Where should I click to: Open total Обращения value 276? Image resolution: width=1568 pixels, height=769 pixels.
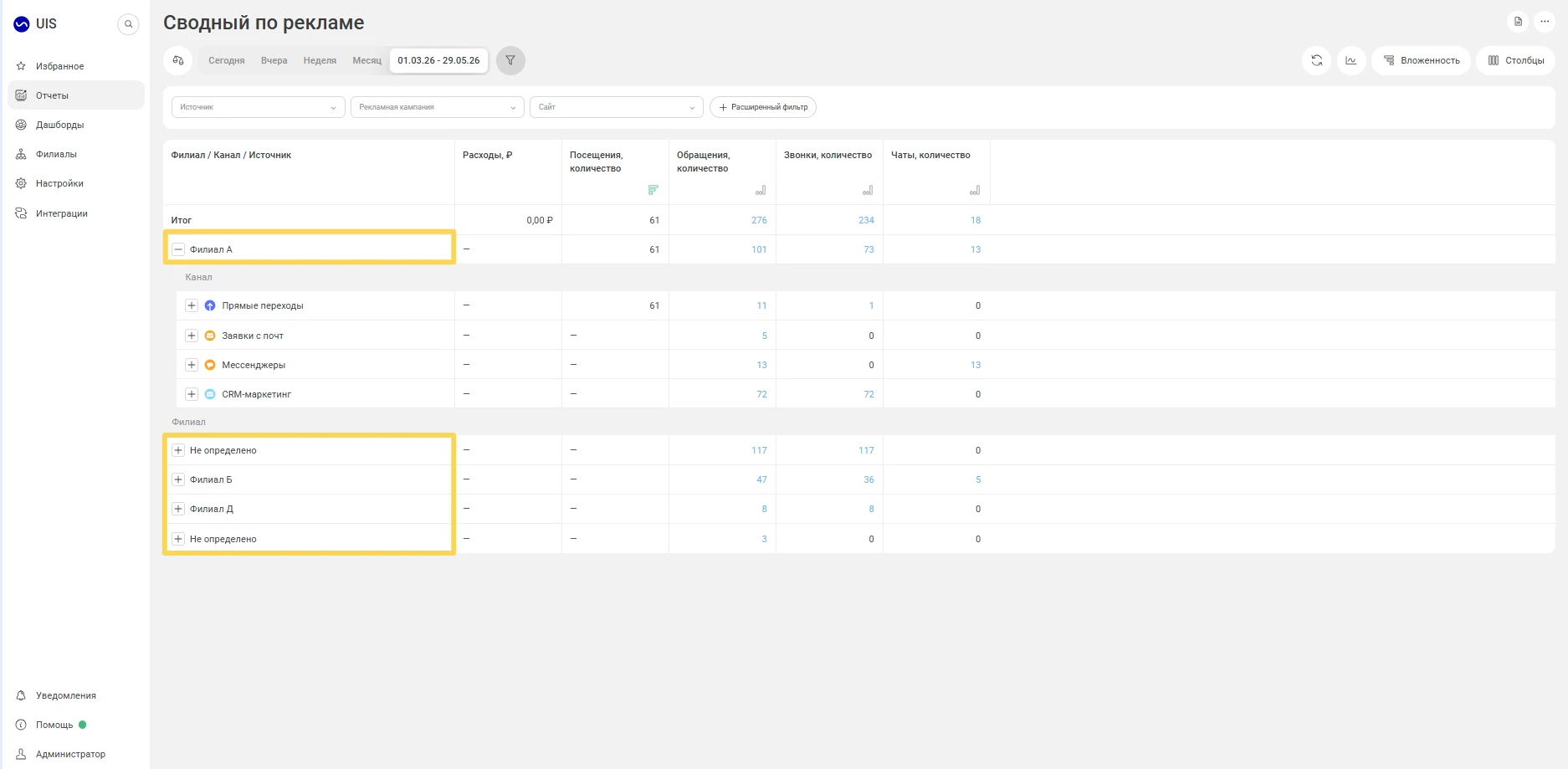coord(759,220)
